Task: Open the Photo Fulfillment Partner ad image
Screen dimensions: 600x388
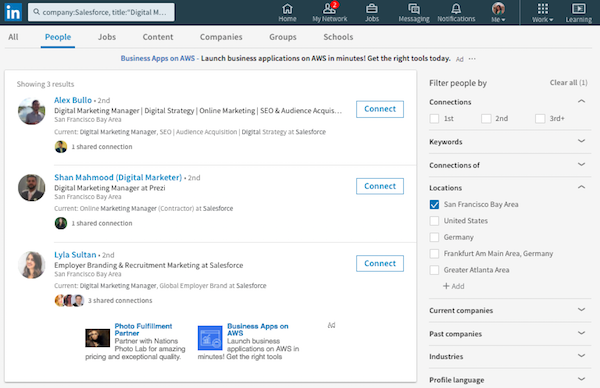Action: point(97,338)
